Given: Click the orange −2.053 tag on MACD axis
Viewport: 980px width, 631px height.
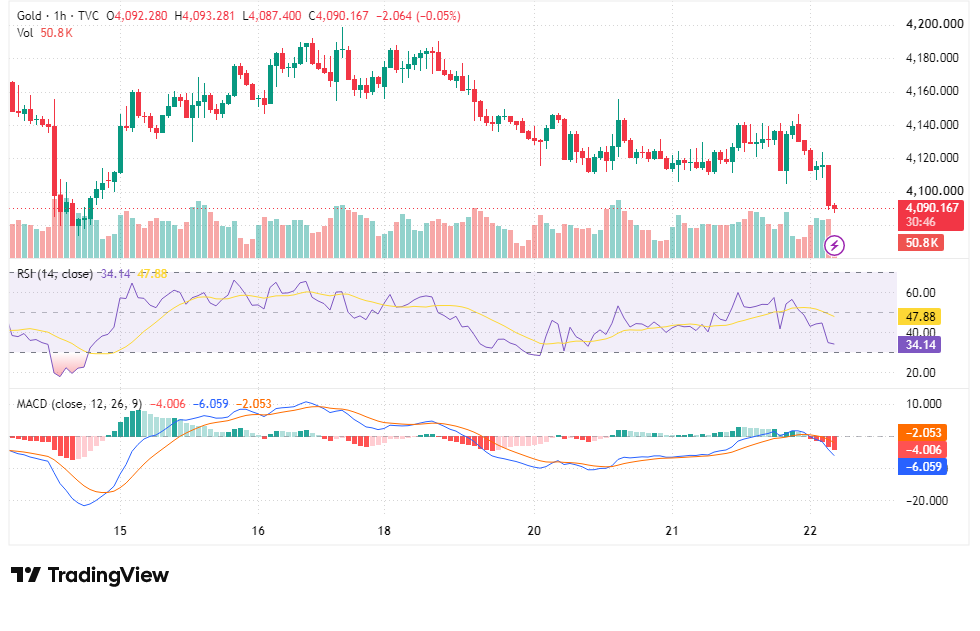Looking at the screenshot, I should [923, 432].
